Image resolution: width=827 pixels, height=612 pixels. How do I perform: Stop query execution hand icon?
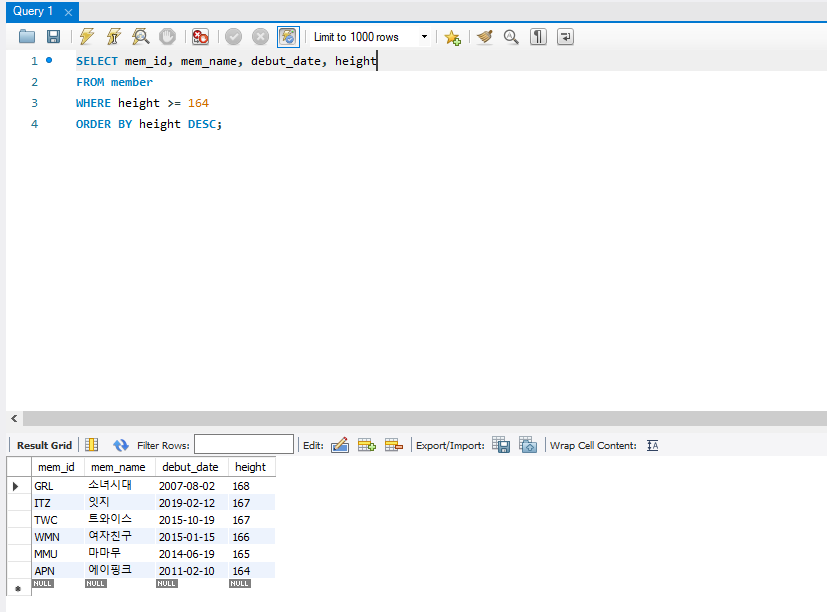click(167, 37)
